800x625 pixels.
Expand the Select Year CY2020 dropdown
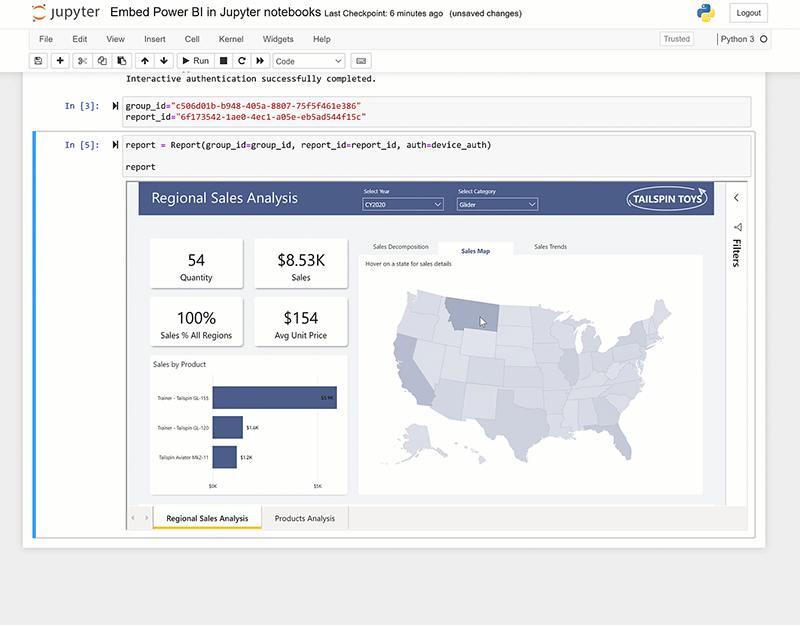[402, 204]
